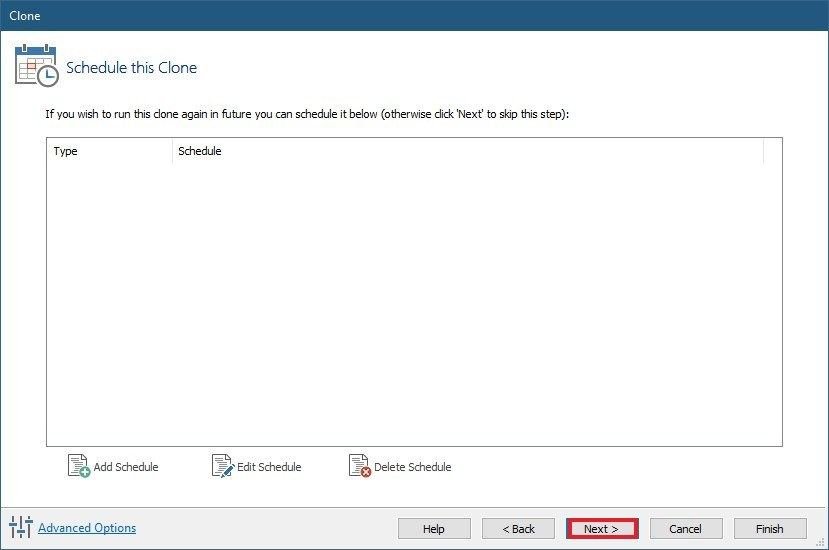Go back using the < Back button

click(518, 529)
